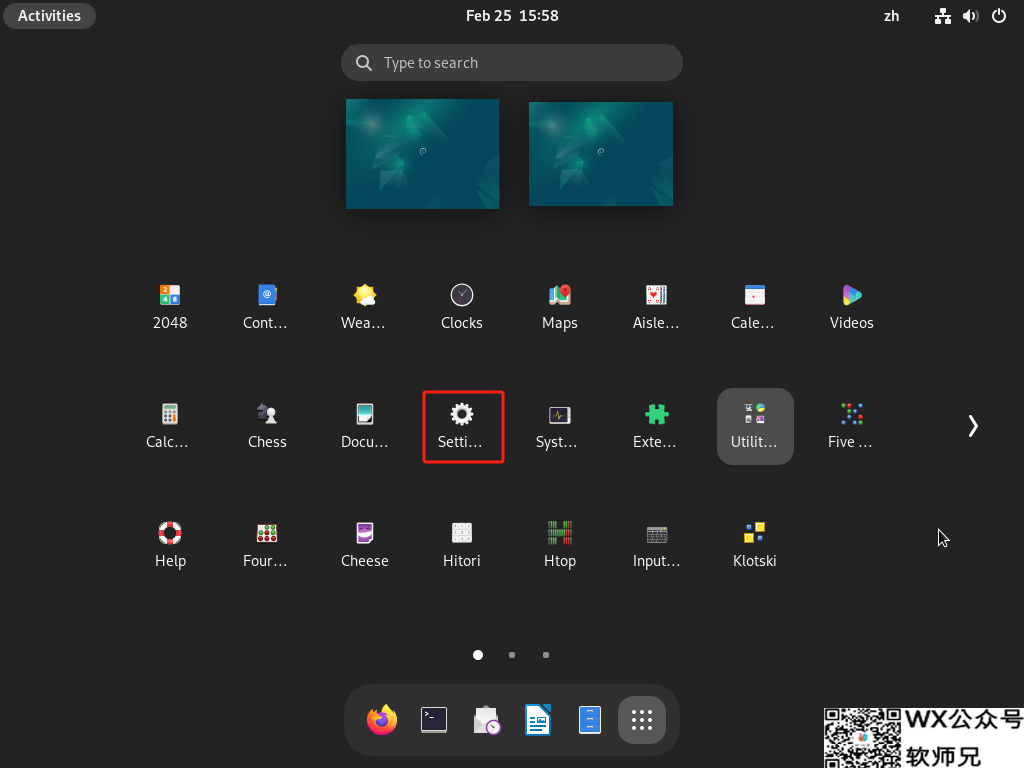Launch Htop from the app grid
This screenshot has width=1024, height=768.
(559, 544)
